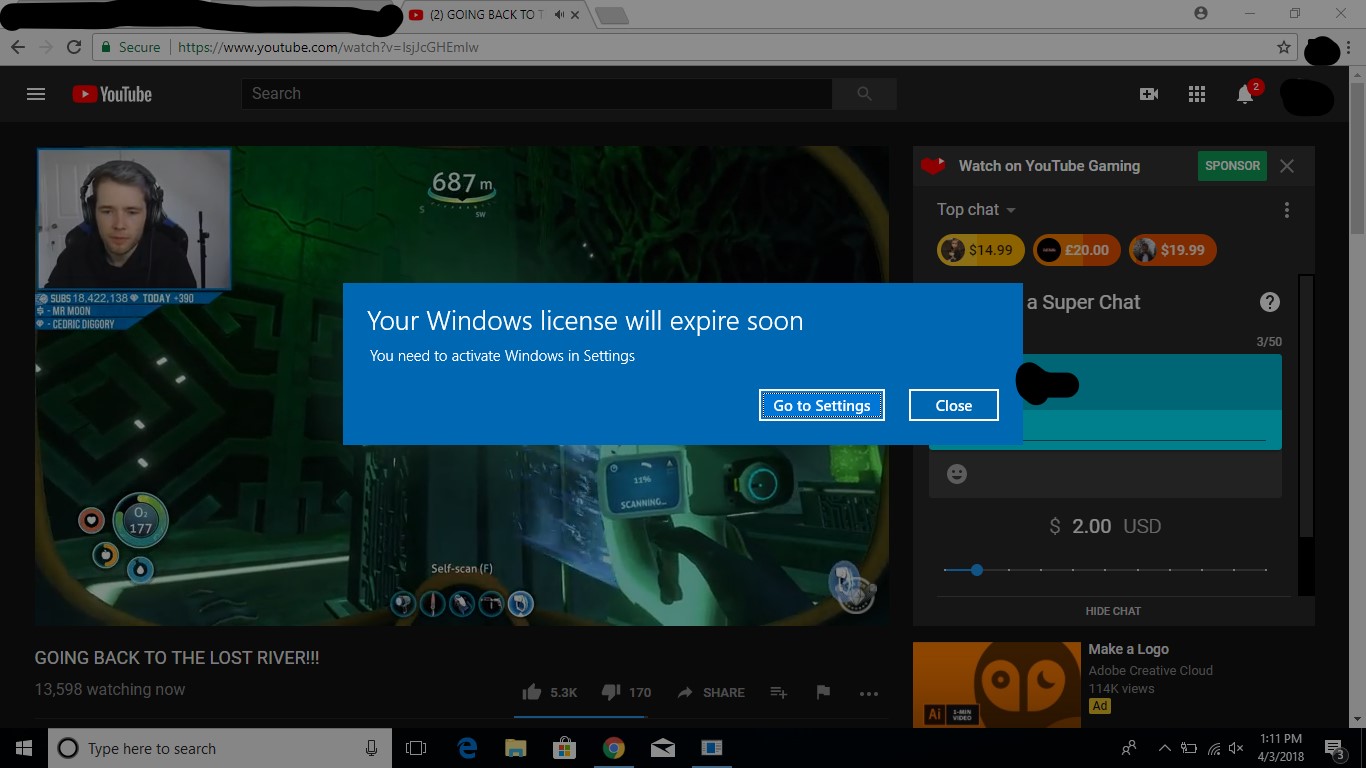Screen dimensions: 1366x768
Task: Click in the YouTube search field
Action: pos(537,94)
